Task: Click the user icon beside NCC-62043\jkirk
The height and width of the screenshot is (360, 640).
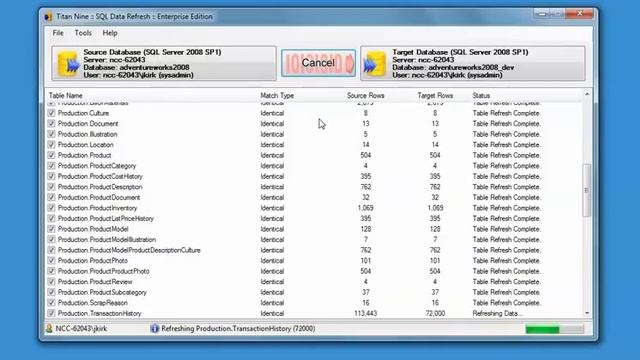Action: [49, 329]
